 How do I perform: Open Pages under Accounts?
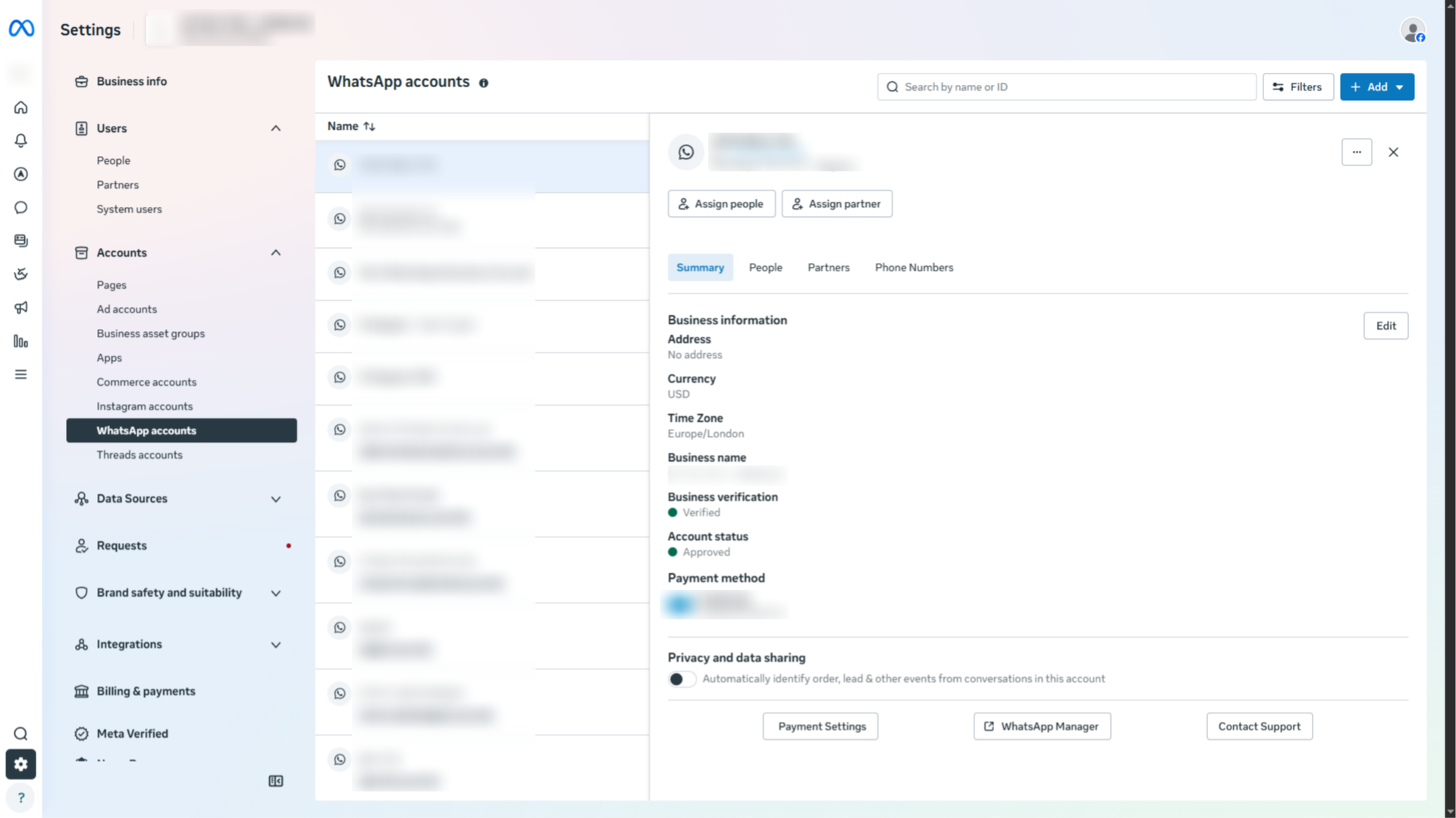(111, 285)
